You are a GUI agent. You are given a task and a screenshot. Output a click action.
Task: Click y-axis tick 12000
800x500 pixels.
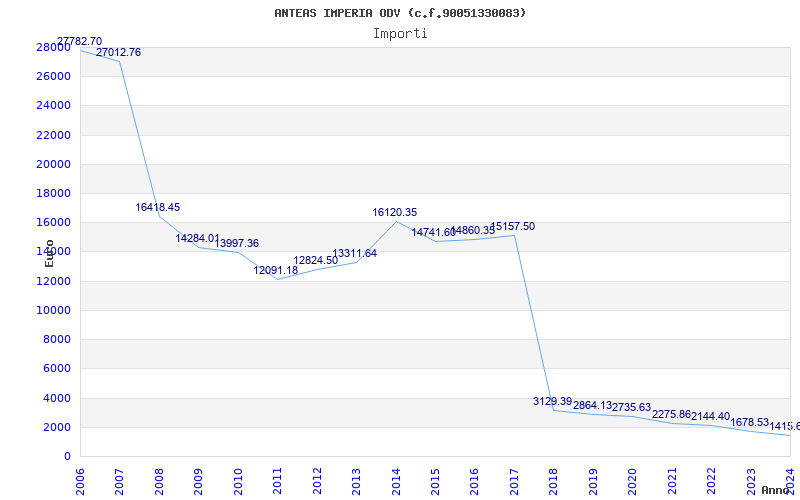54,281
